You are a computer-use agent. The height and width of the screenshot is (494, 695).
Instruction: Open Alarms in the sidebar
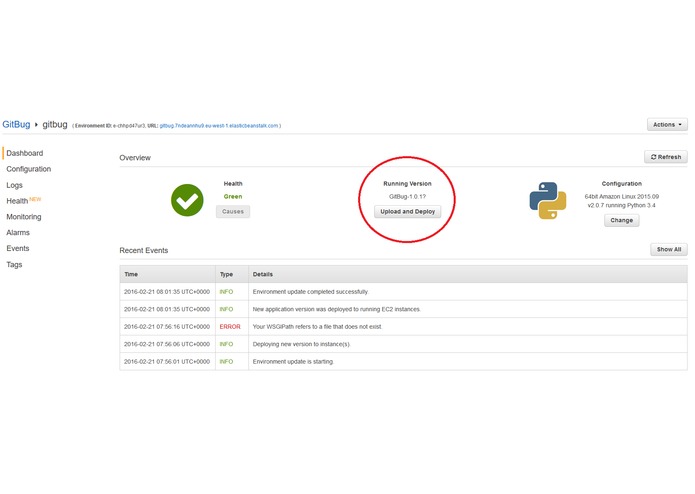pyautogui.click(x=18, y=233)
